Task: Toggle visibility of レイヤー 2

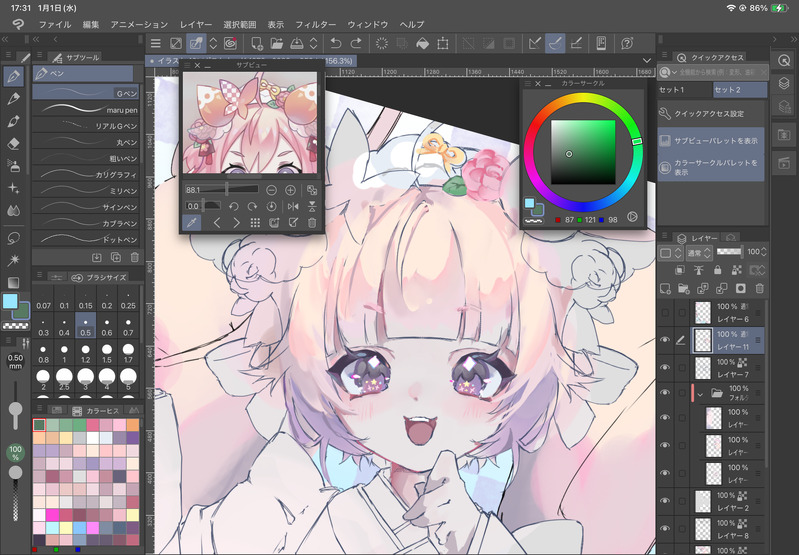Action: (665, 501)
